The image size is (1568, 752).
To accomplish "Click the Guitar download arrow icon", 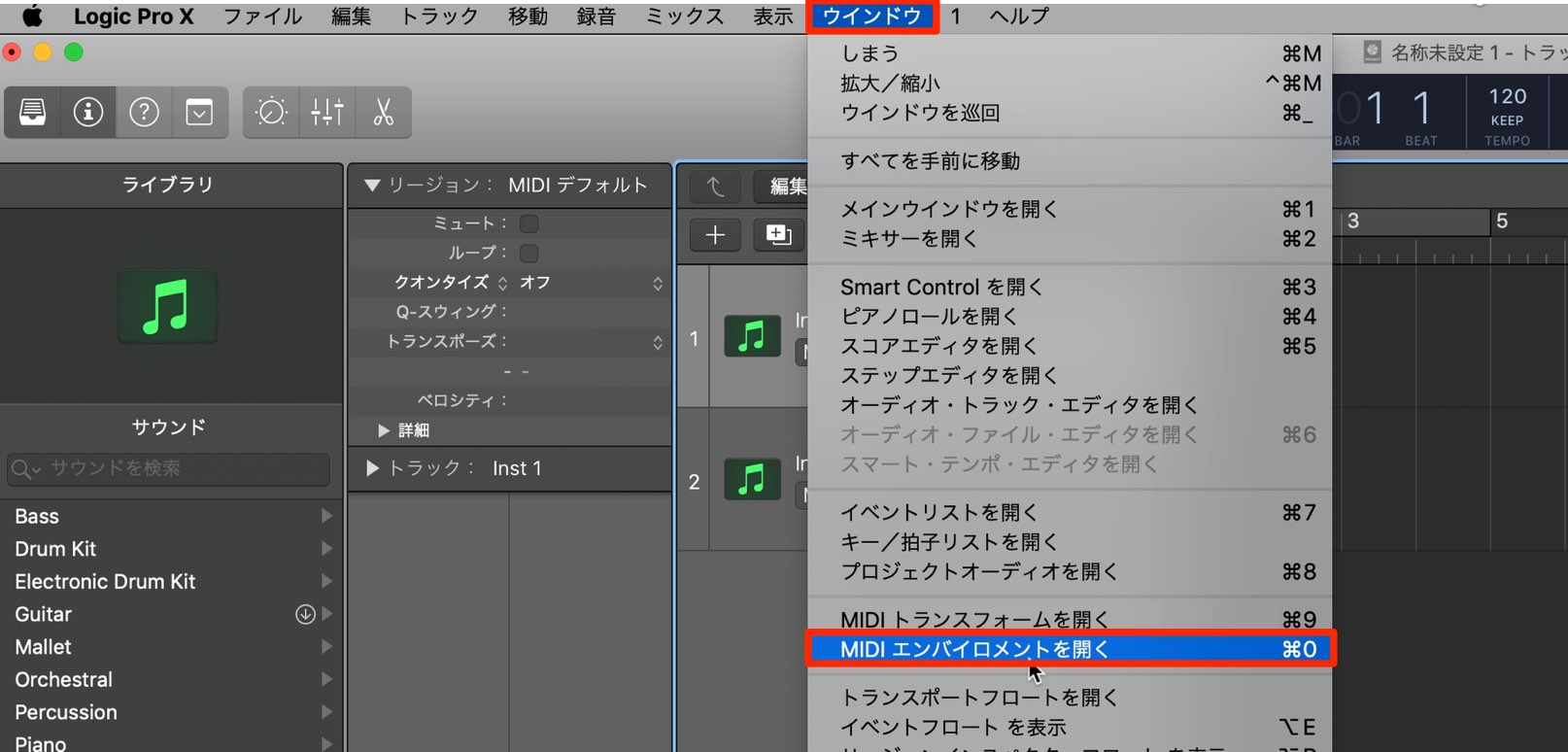I will click(305, 614).
